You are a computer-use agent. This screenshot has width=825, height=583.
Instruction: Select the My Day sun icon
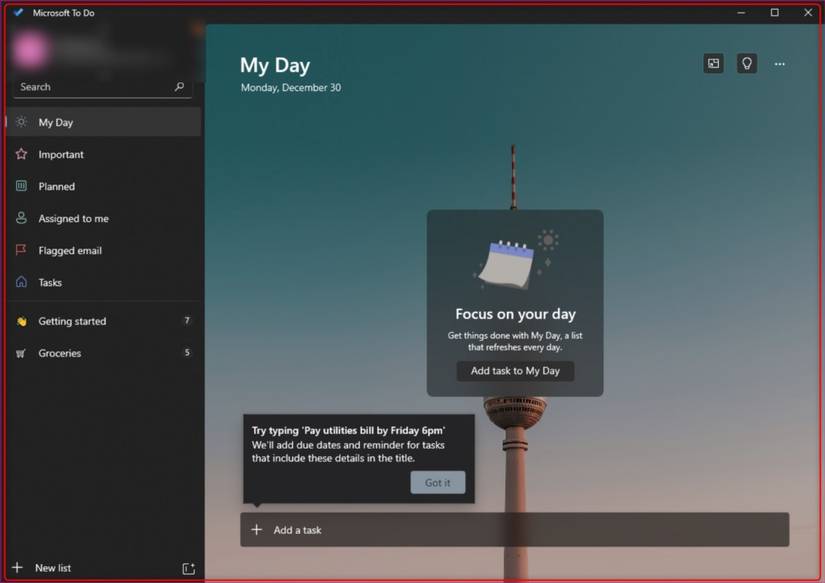20,121
